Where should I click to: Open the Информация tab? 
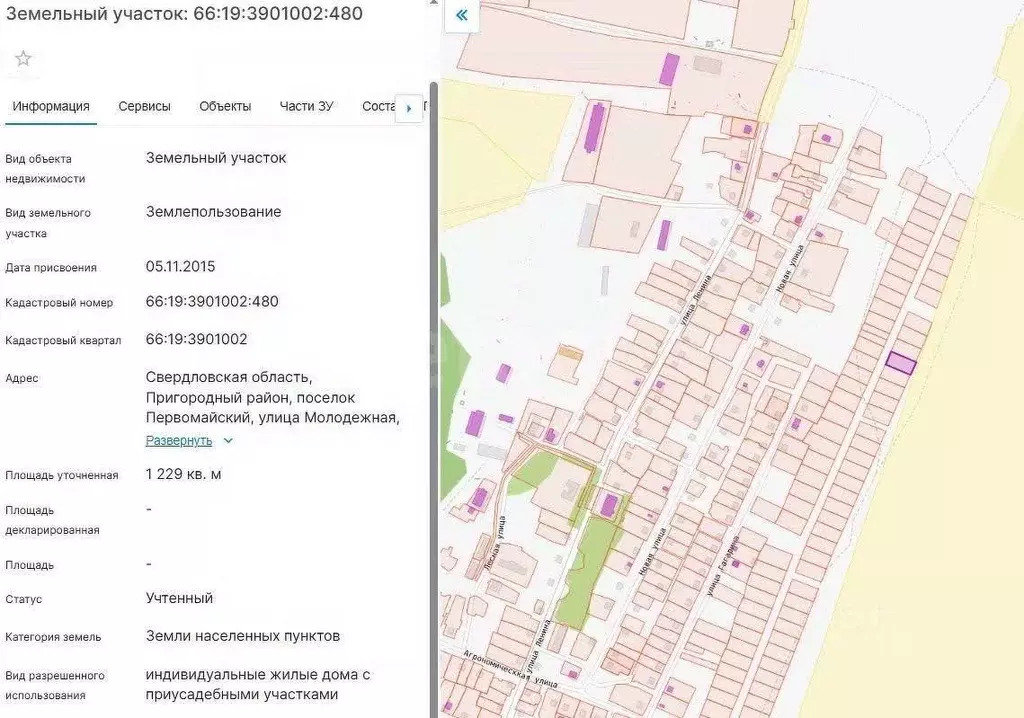(x=51, y=106)
